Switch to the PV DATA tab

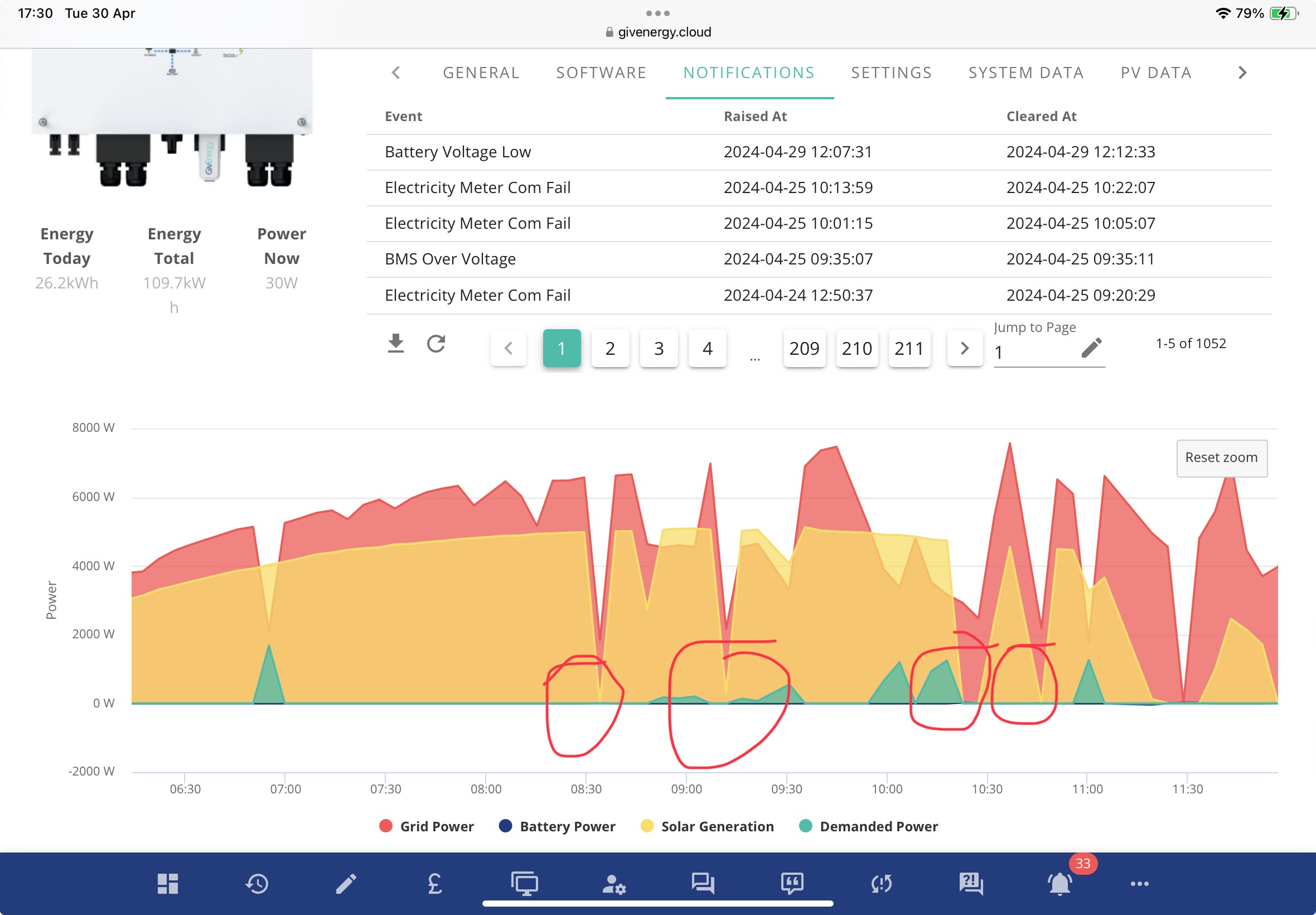pyautogui.click(x=1156, y=73)
